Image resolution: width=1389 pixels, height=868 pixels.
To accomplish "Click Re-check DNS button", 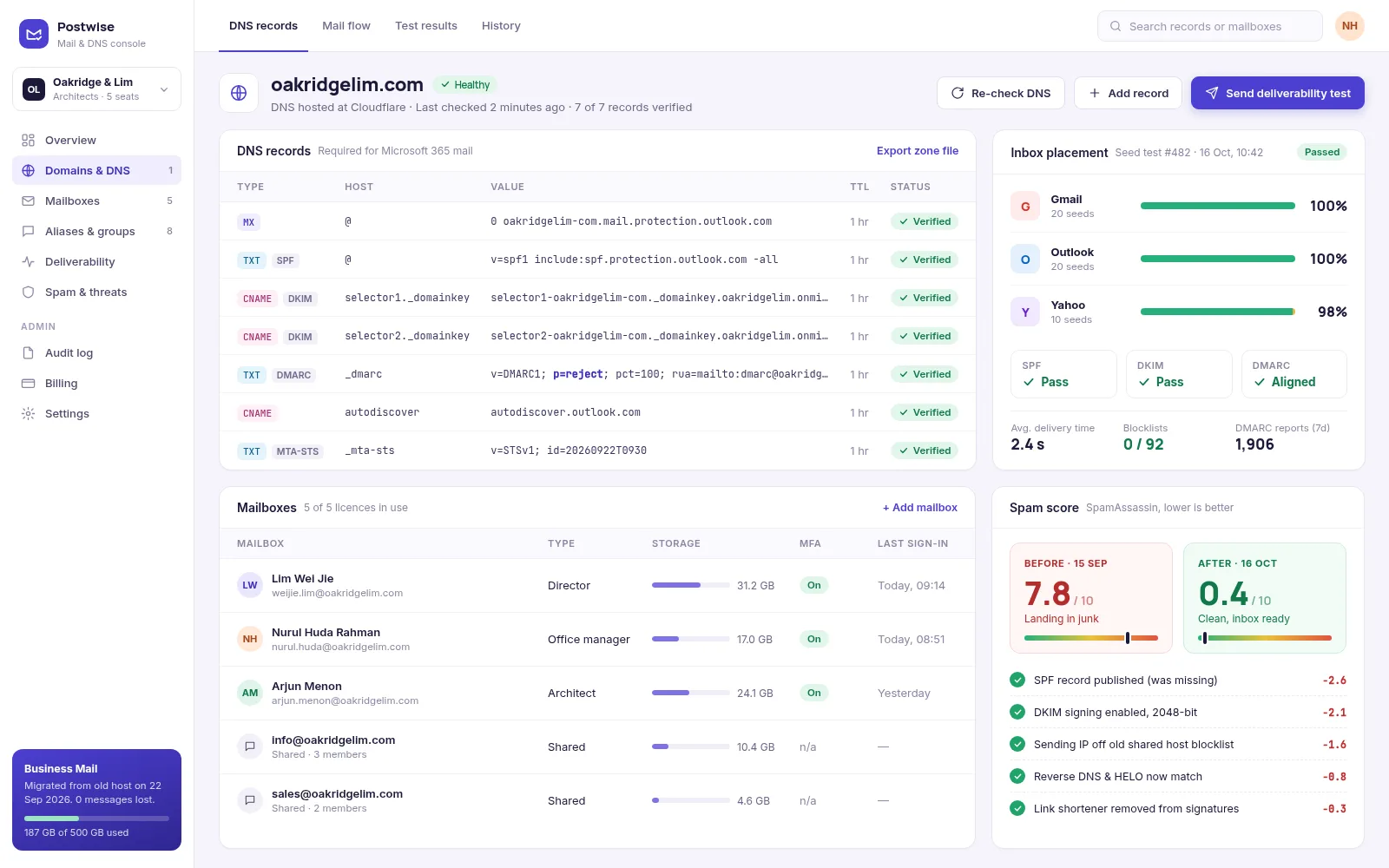I will pos(1001,93).
